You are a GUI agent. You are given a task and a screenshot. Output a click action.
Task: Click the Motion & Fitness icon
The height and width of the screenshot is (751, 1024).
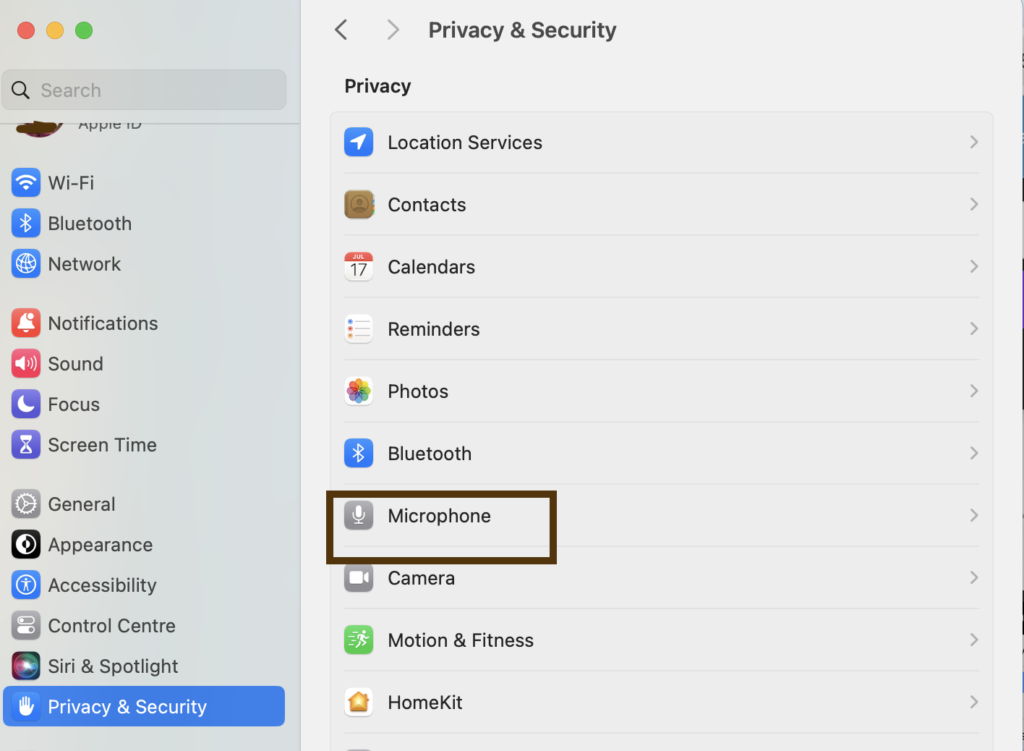click(x=359, y=640)
